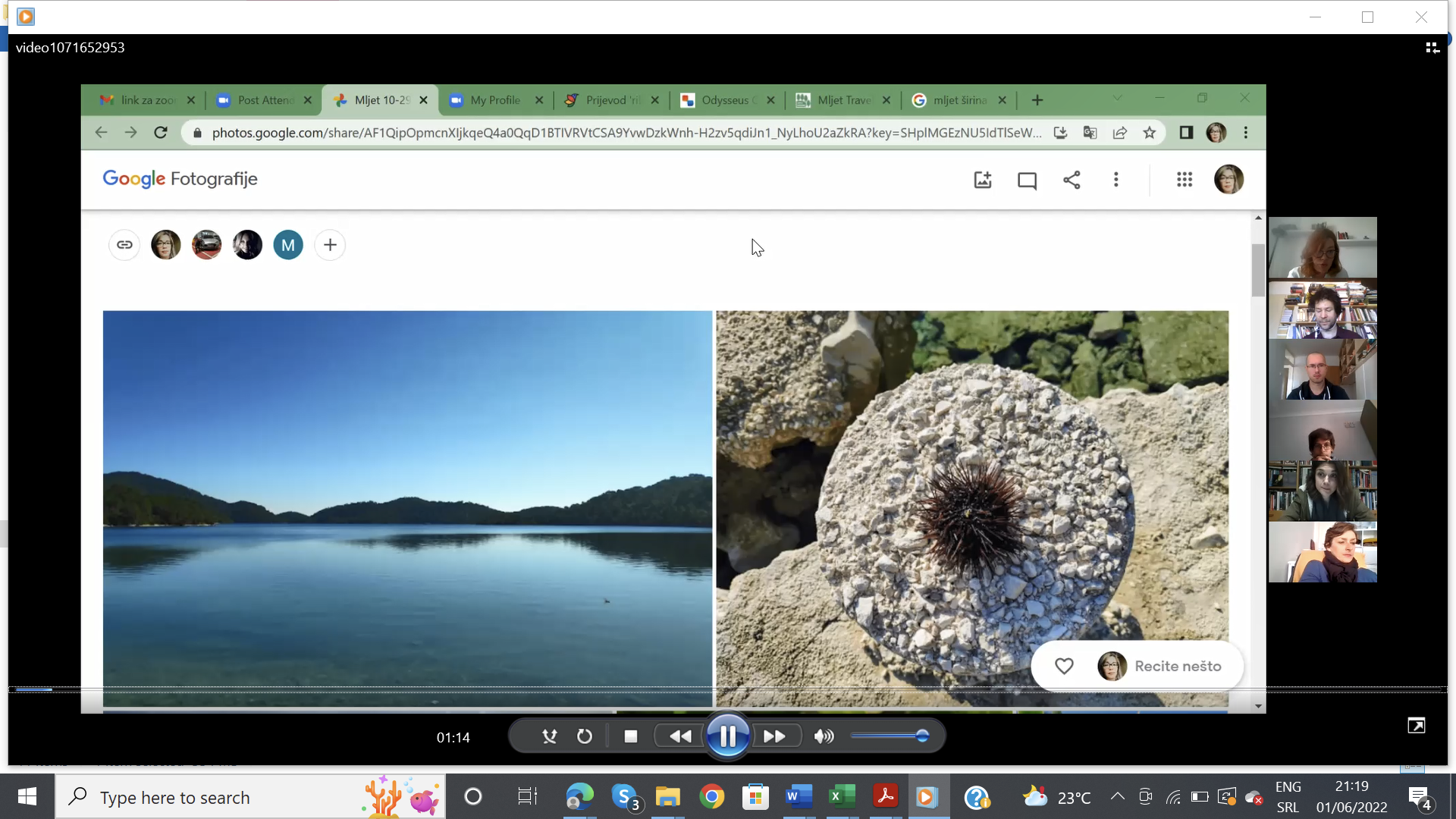This screenshot has height=819, width=1456.
Task: Pause the video playback
Action: point(727,736)
